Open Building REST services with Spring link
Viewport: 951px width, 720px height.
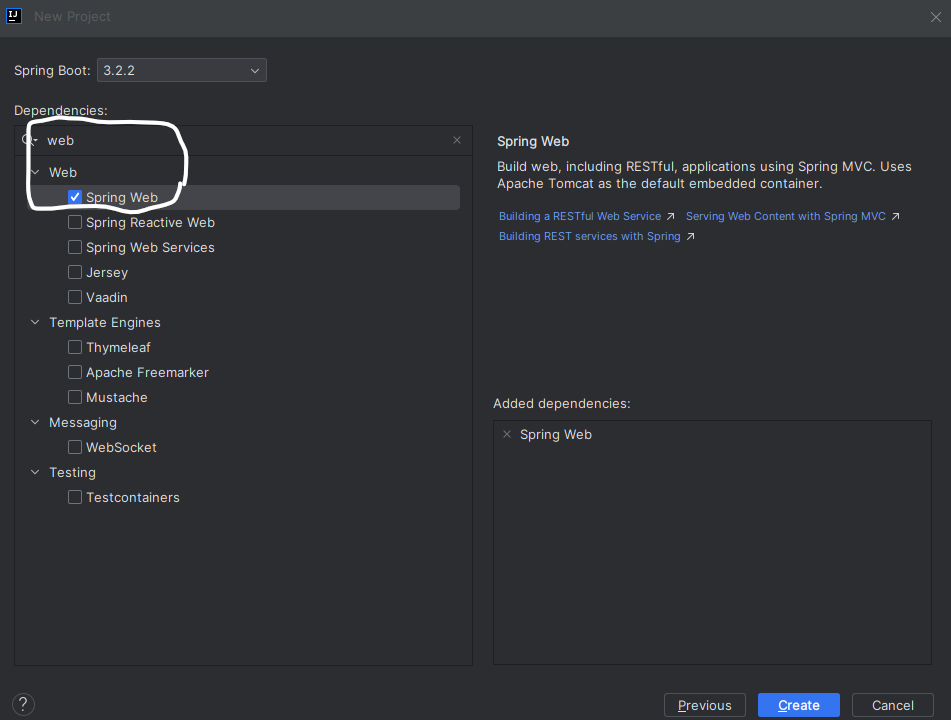pos(590,237)
